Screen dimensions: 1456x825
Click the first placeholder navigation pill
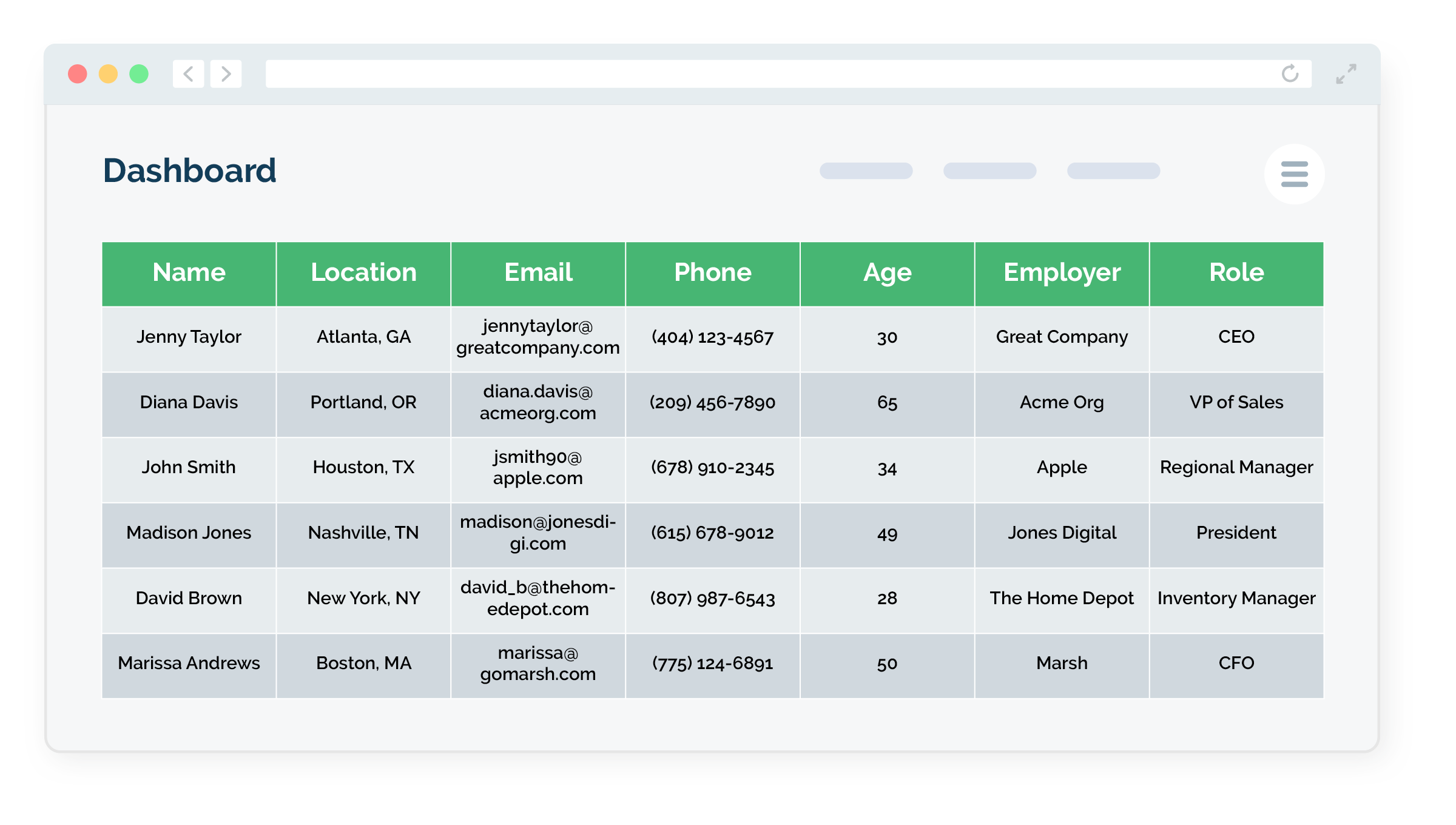(x=864, y=171)
